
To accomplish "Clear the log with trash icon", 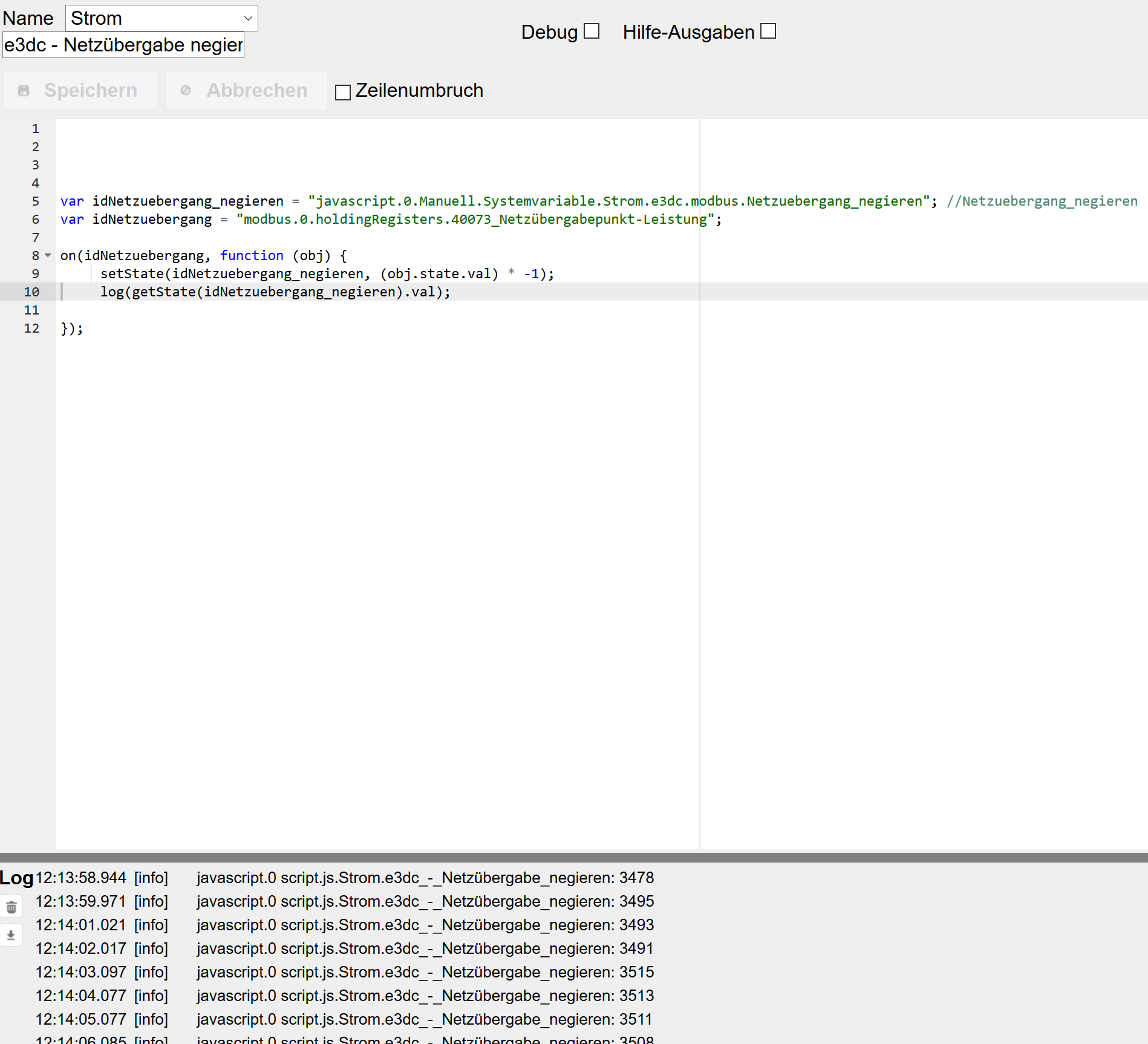I will coord(11,907).
